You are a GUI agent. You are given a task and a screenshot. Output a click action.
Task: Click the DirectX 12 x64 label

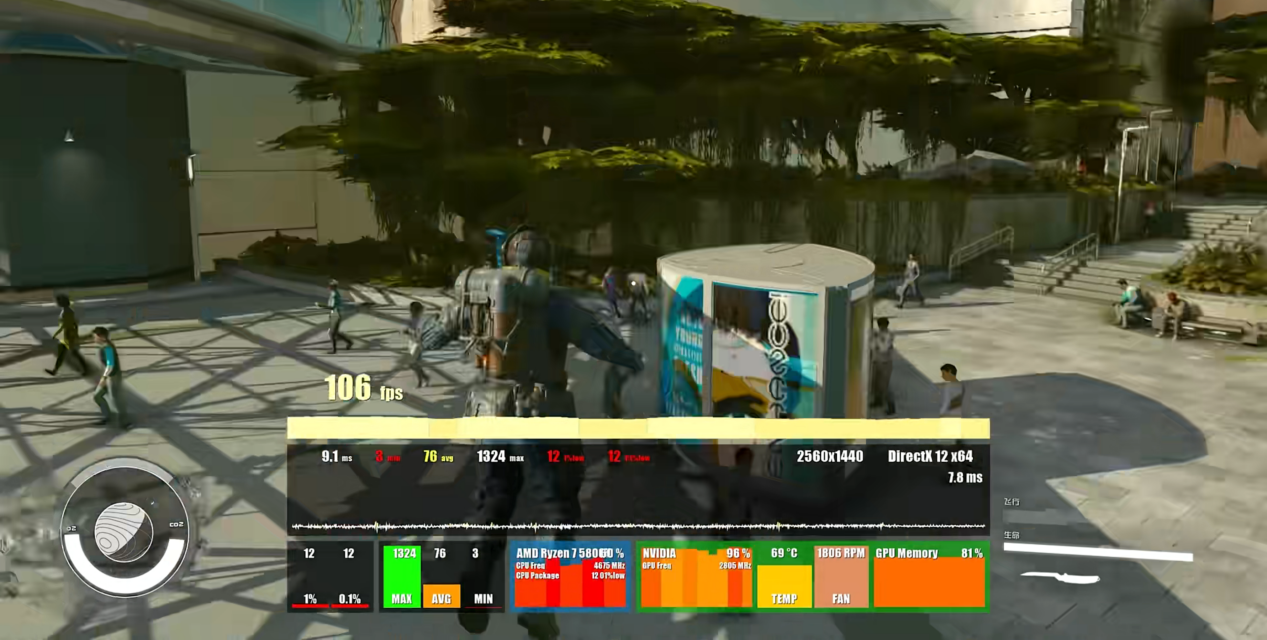[x=930, y=456]
